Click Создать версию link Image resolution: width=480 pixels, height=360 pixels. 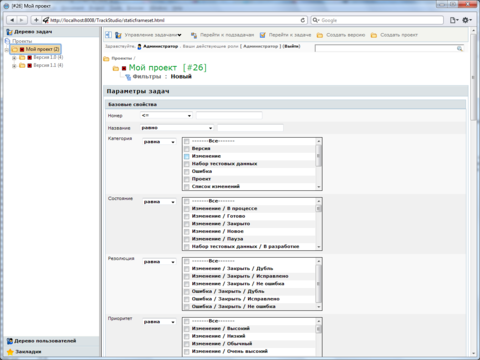pos(345,35)
